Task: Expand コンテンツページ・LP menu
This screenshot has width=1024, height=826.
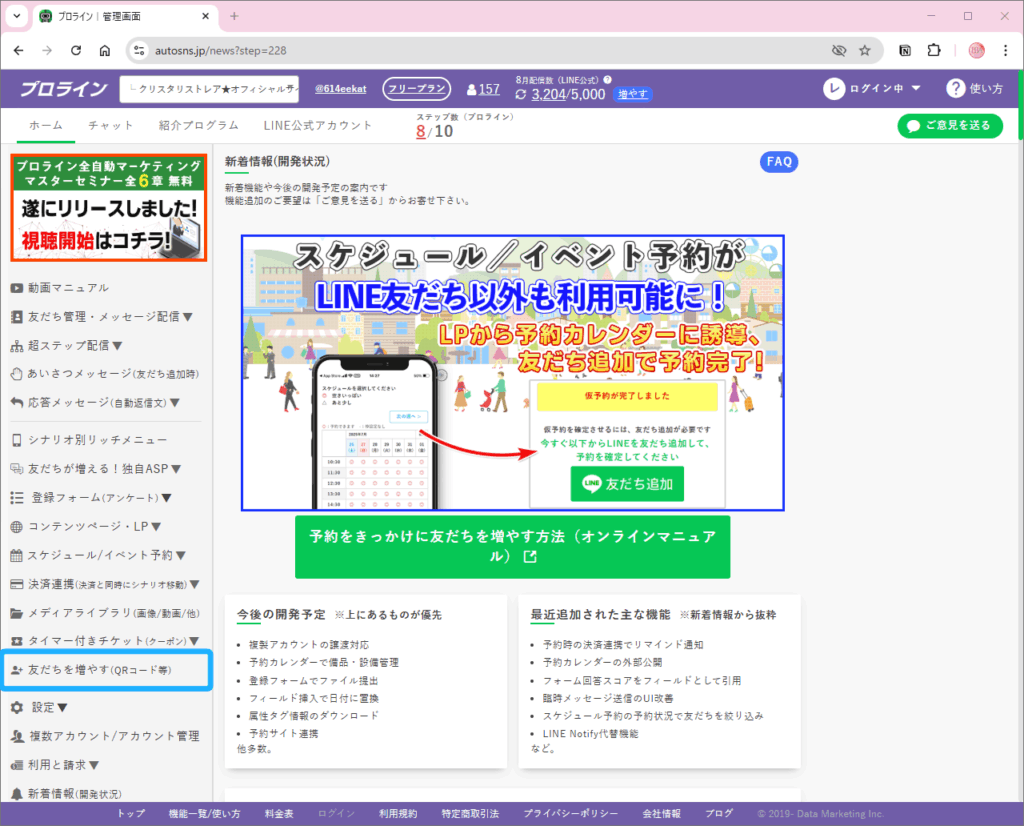Action: click(86, 526)
